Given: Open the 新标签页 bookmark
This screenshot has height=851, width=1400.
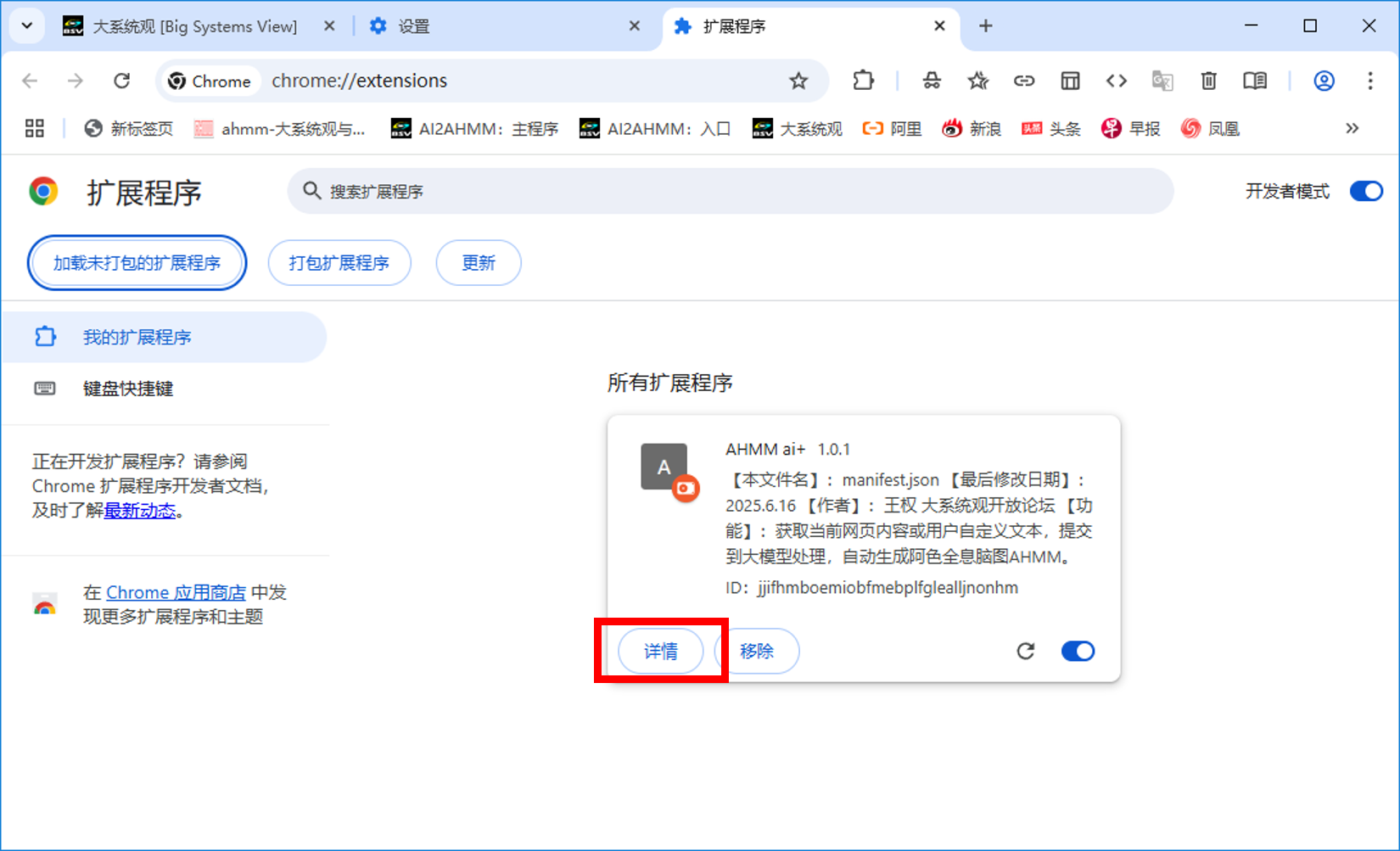Looking at the screenshot, I should tap(129, 128).
